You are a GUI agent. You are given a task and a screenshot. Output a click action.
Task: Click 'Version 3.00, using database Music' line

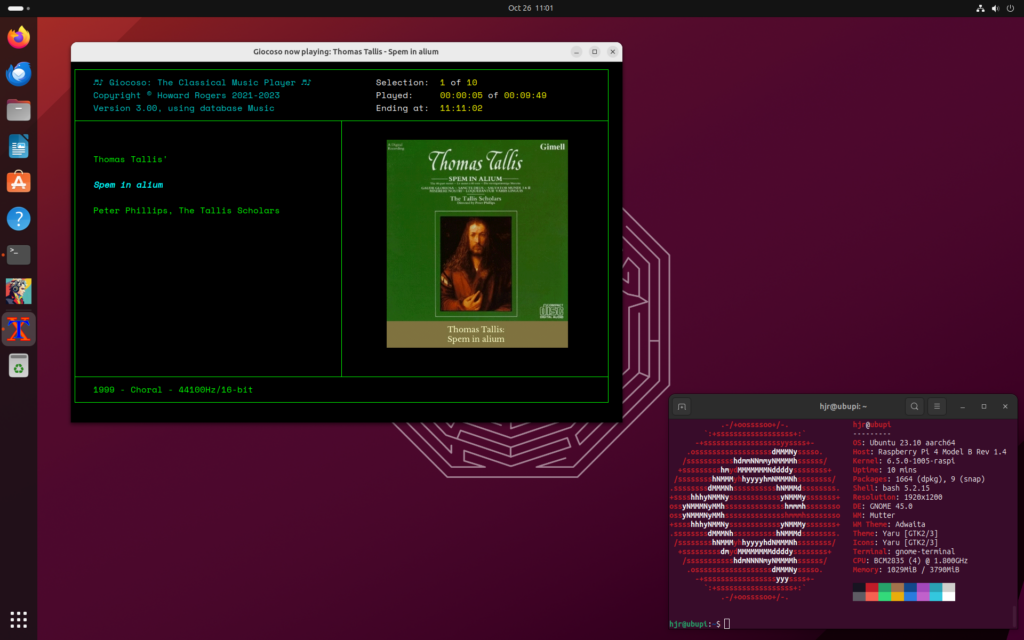[x=184, y=108]
